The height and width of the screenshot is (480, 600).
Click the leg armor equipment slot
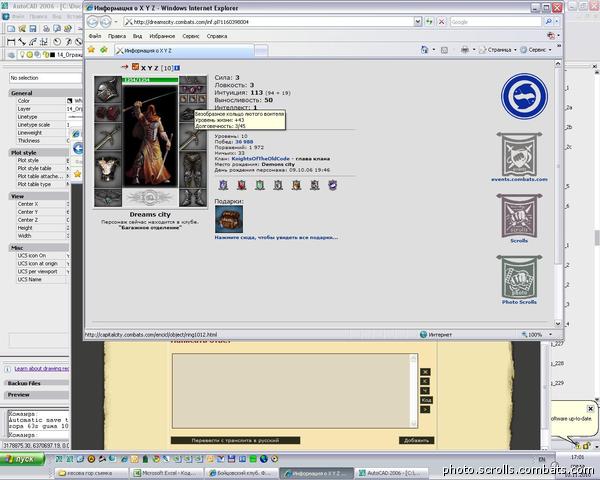[193, 170]
